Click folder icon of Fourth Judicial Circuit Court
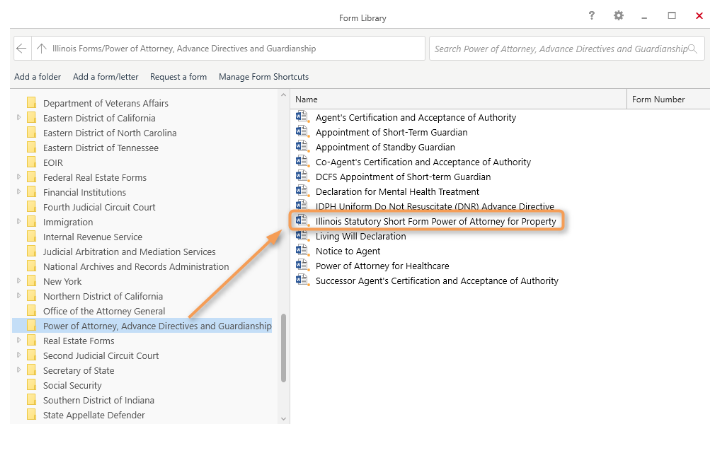The image size is (725, 459). (x=31, y=207)
